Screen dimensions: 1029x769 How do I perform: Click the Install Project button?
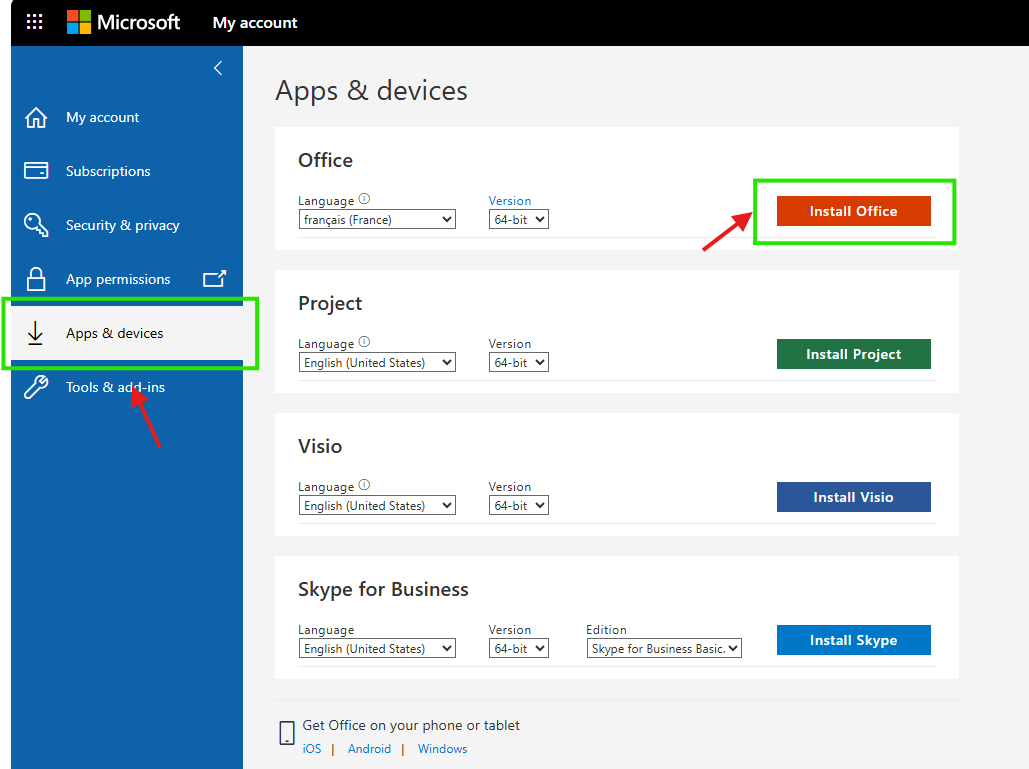point(854,354)
